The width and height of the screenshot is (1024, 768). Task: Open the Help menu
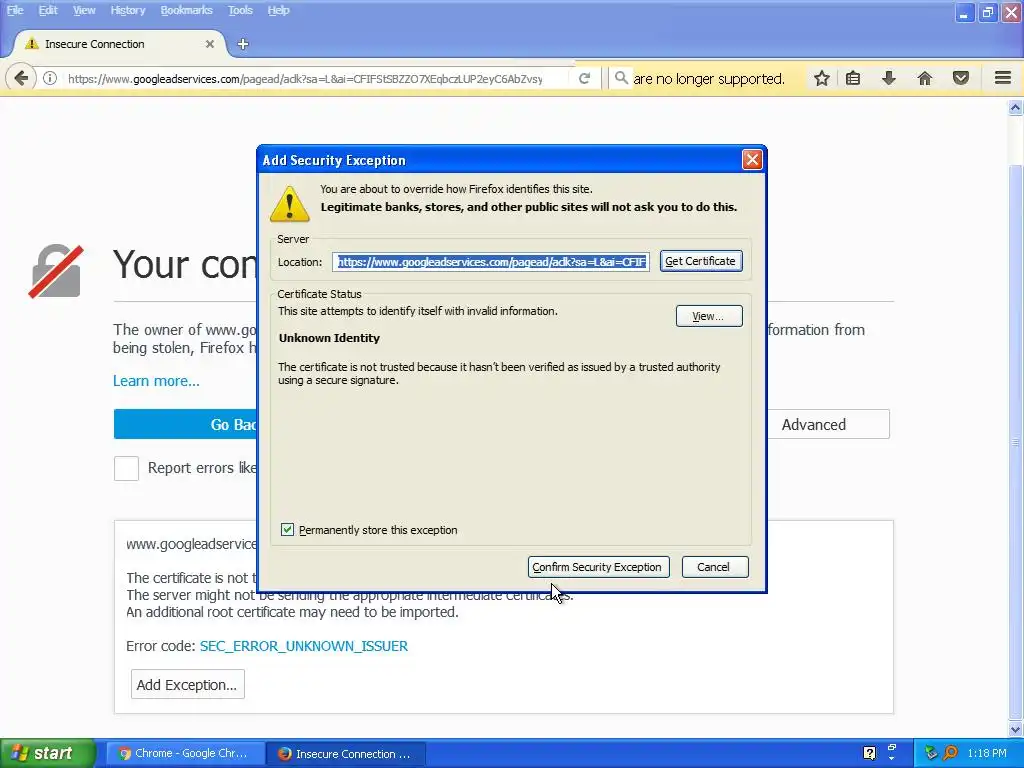click(278, 10)
